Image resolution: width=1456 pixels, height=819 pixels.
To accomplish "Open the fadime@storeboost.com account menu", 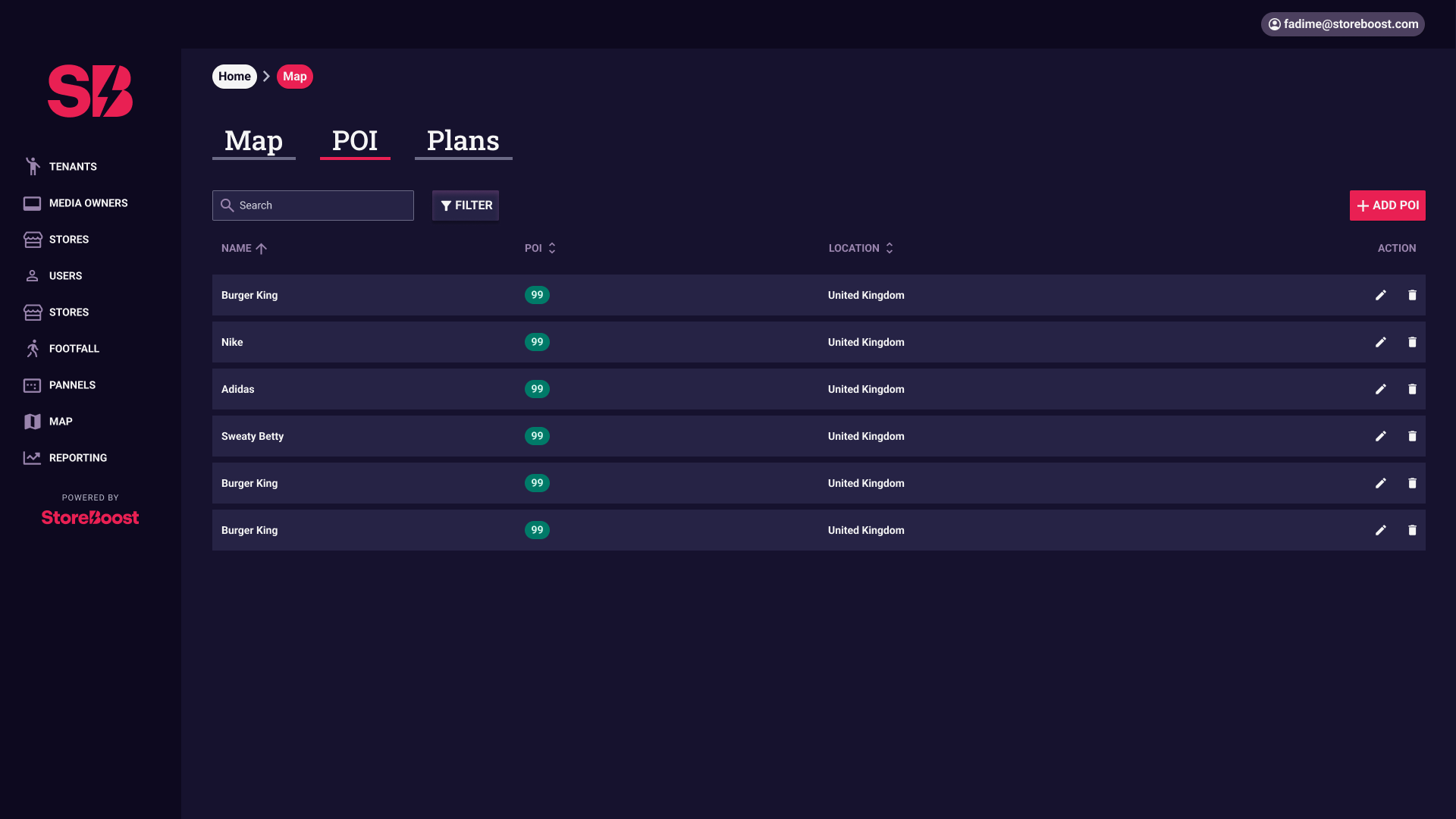I will pos(1343,24).
